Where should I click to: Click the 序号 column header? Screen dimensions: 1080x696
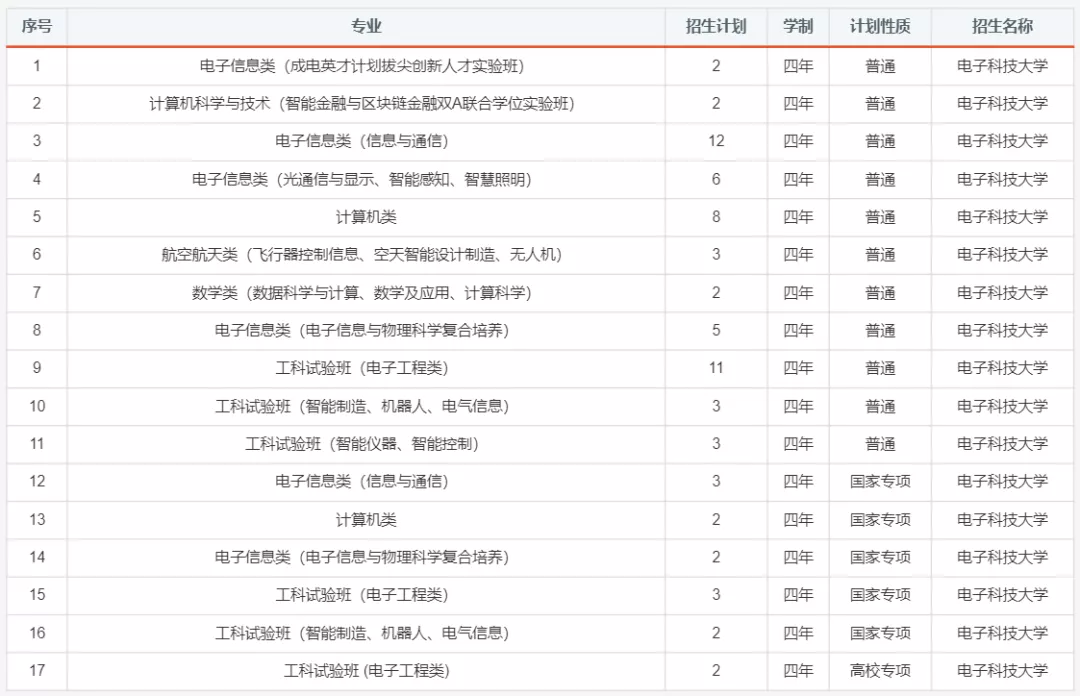point(34,27)
